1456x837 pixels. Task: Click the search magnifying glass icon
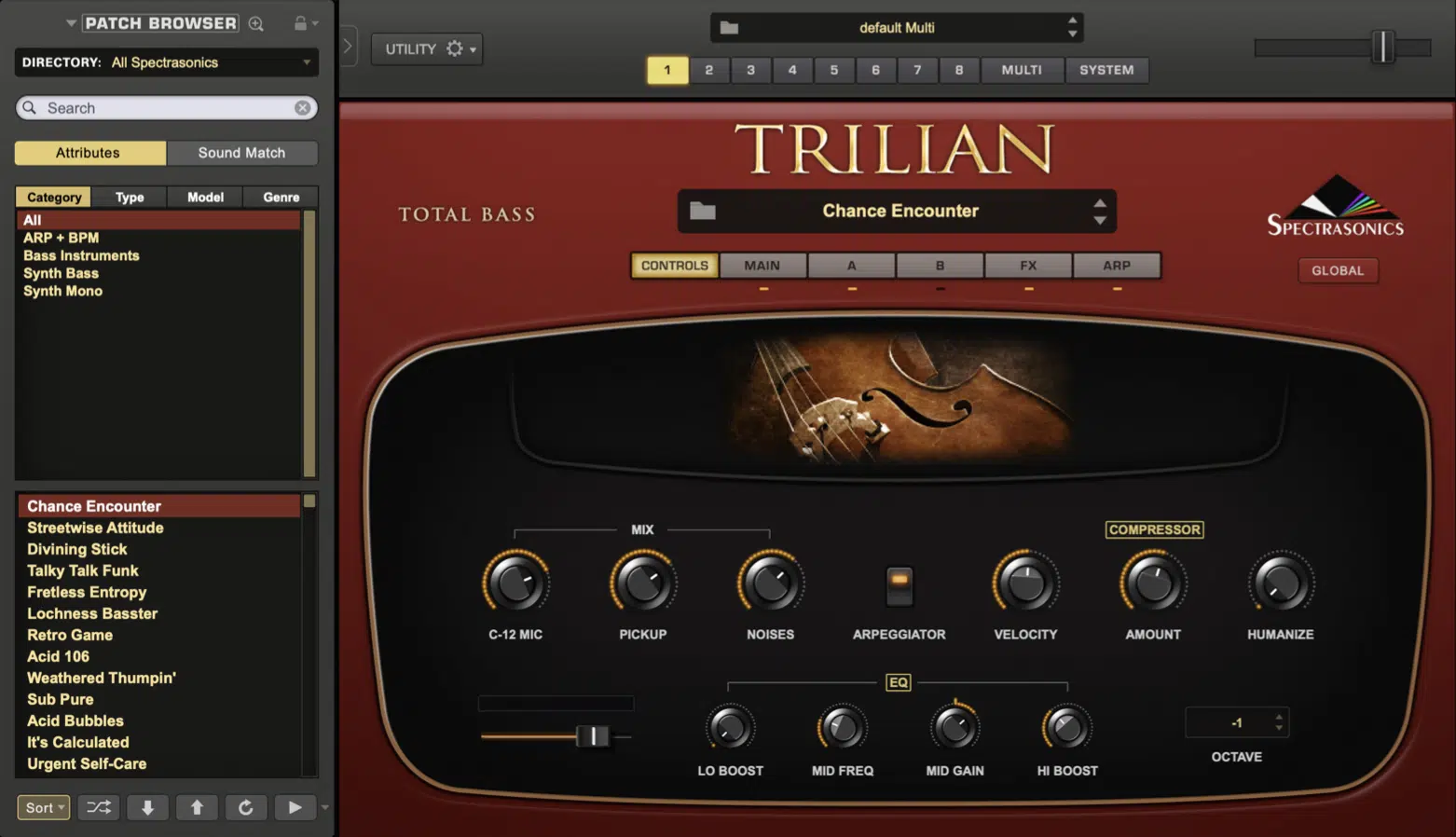pos(30,108)
